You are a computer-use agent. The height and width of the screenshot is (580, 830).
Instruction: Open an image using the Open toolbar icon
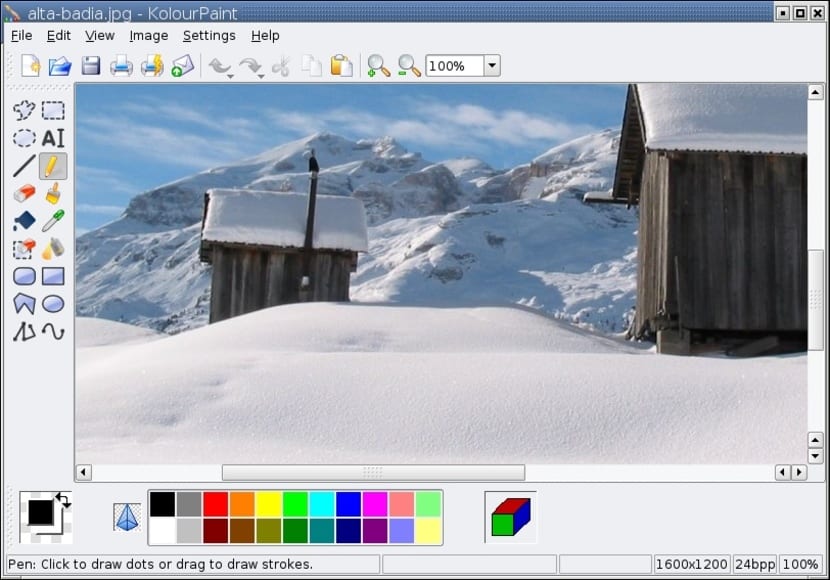[x=58, y=65]
